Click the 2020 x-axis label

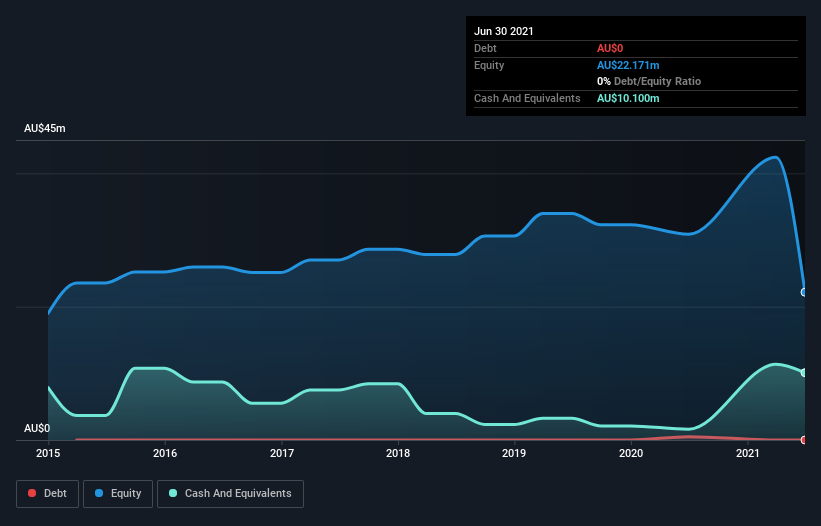pos(631,454)
